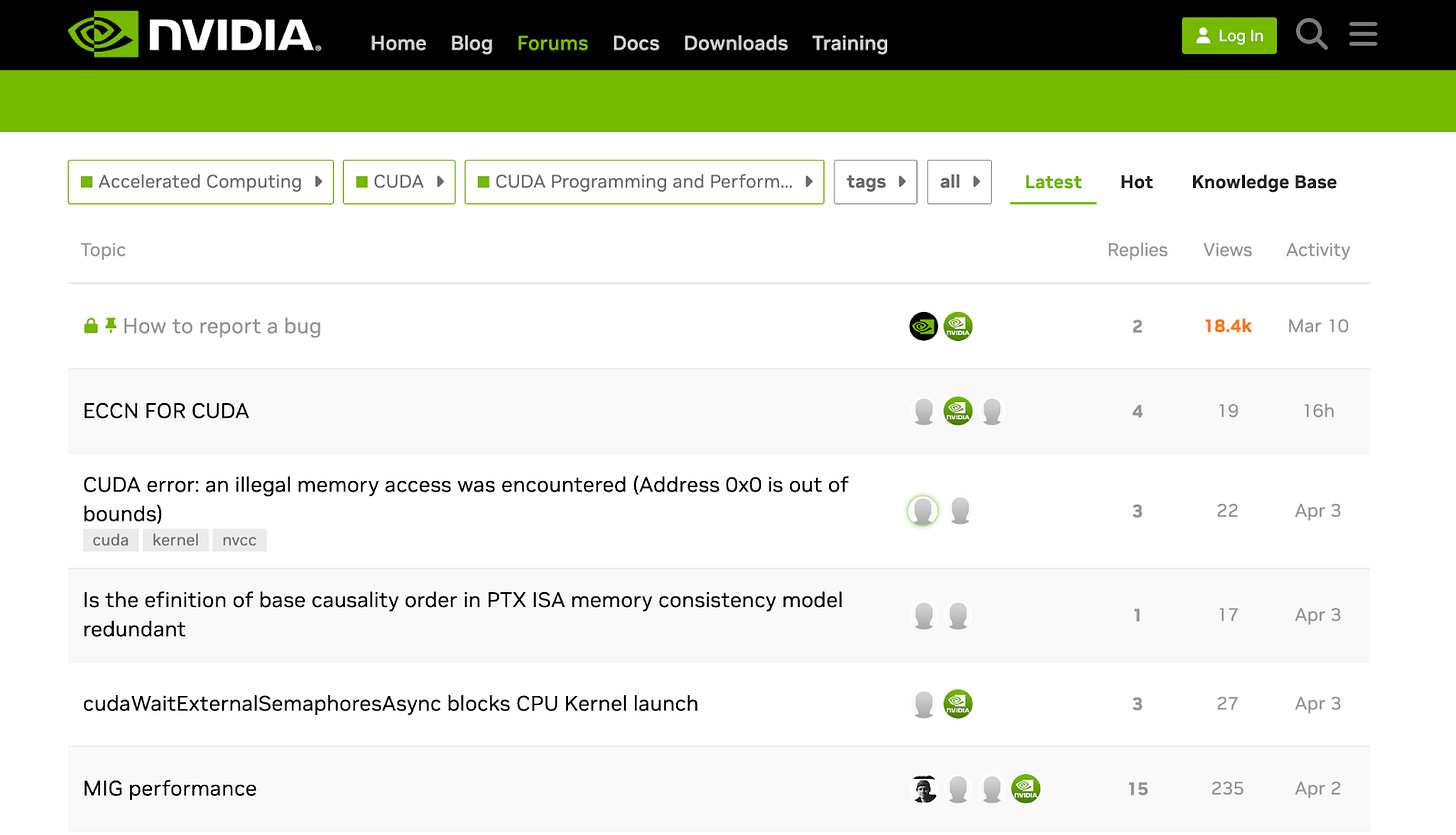Screen dimensions: 1456x835
Task: Click the 'Mar 10' activity date
Action: pos(1318,326)
